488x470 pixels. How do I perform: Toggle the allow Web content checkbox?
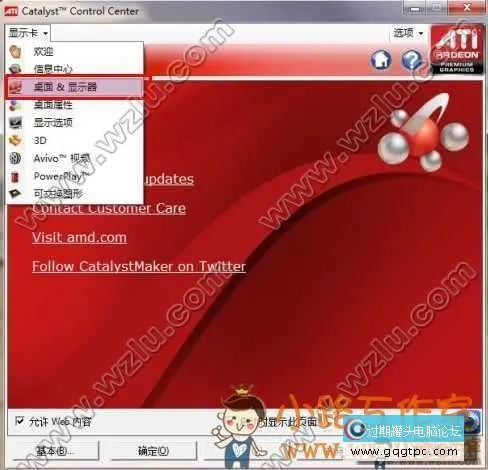point(20,421)
